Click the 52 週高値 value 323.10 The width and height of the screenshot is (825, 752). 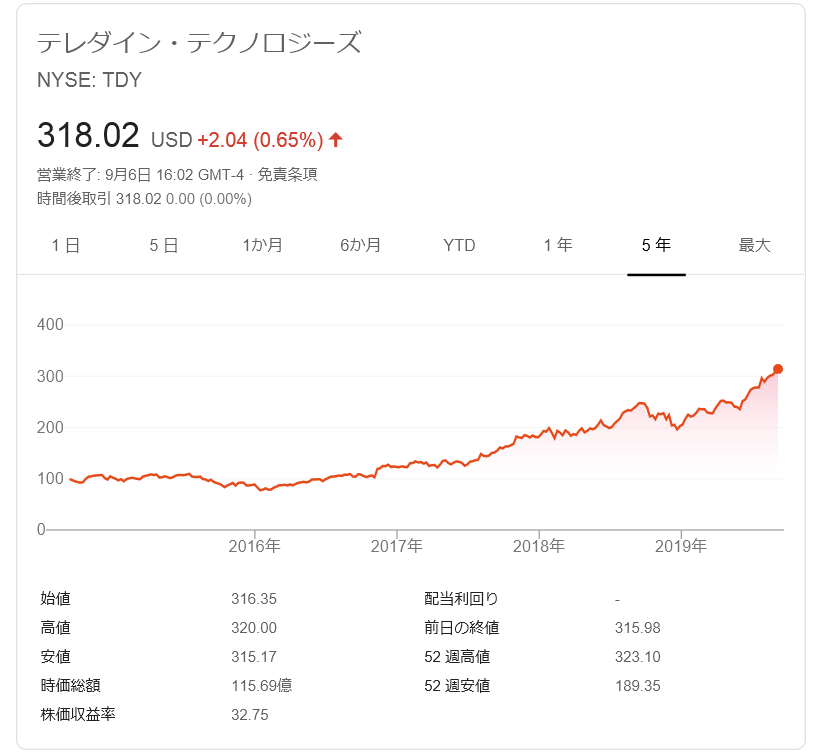click(638, 657)
